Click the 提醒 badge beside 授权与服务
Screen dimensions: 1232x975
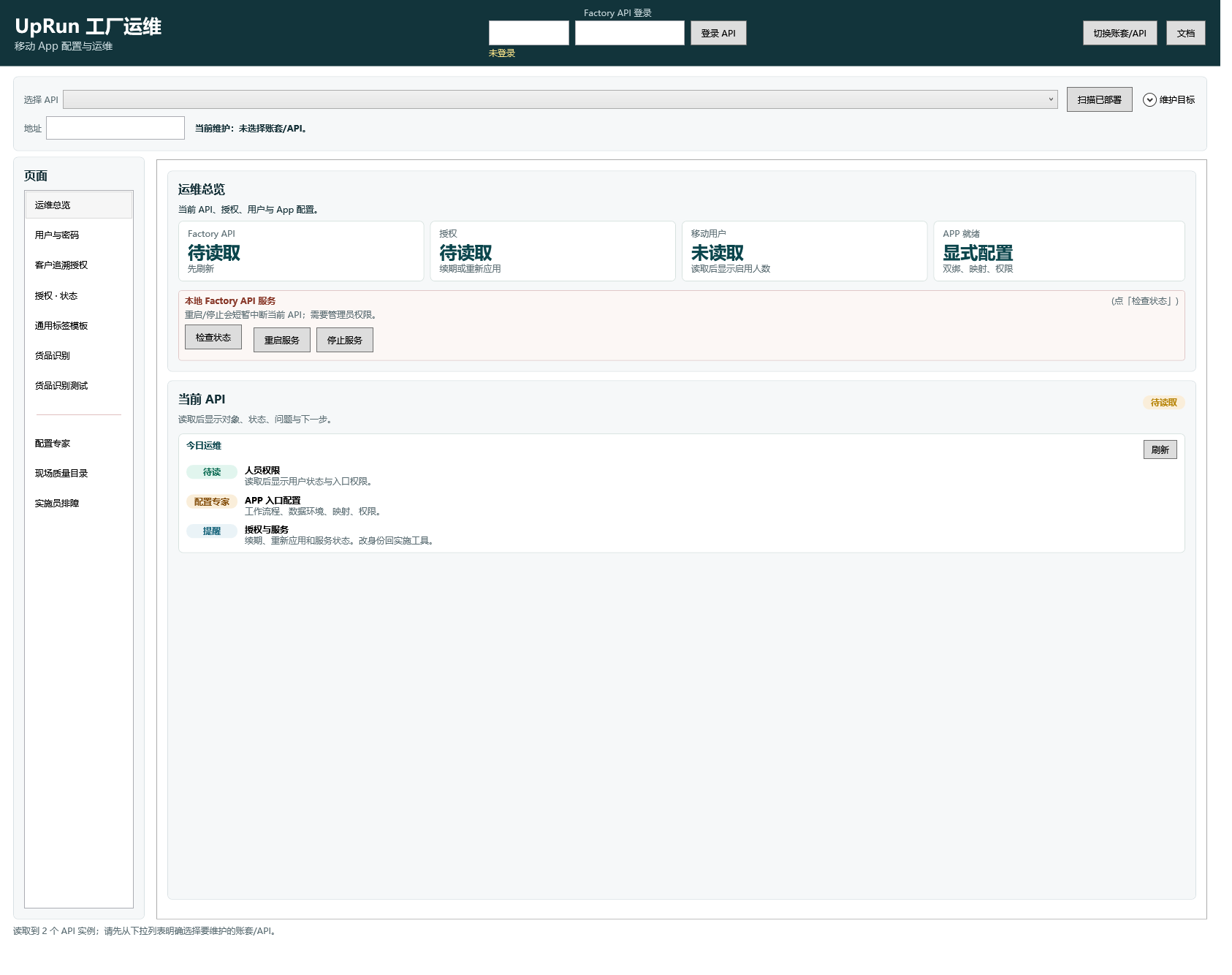212,531
